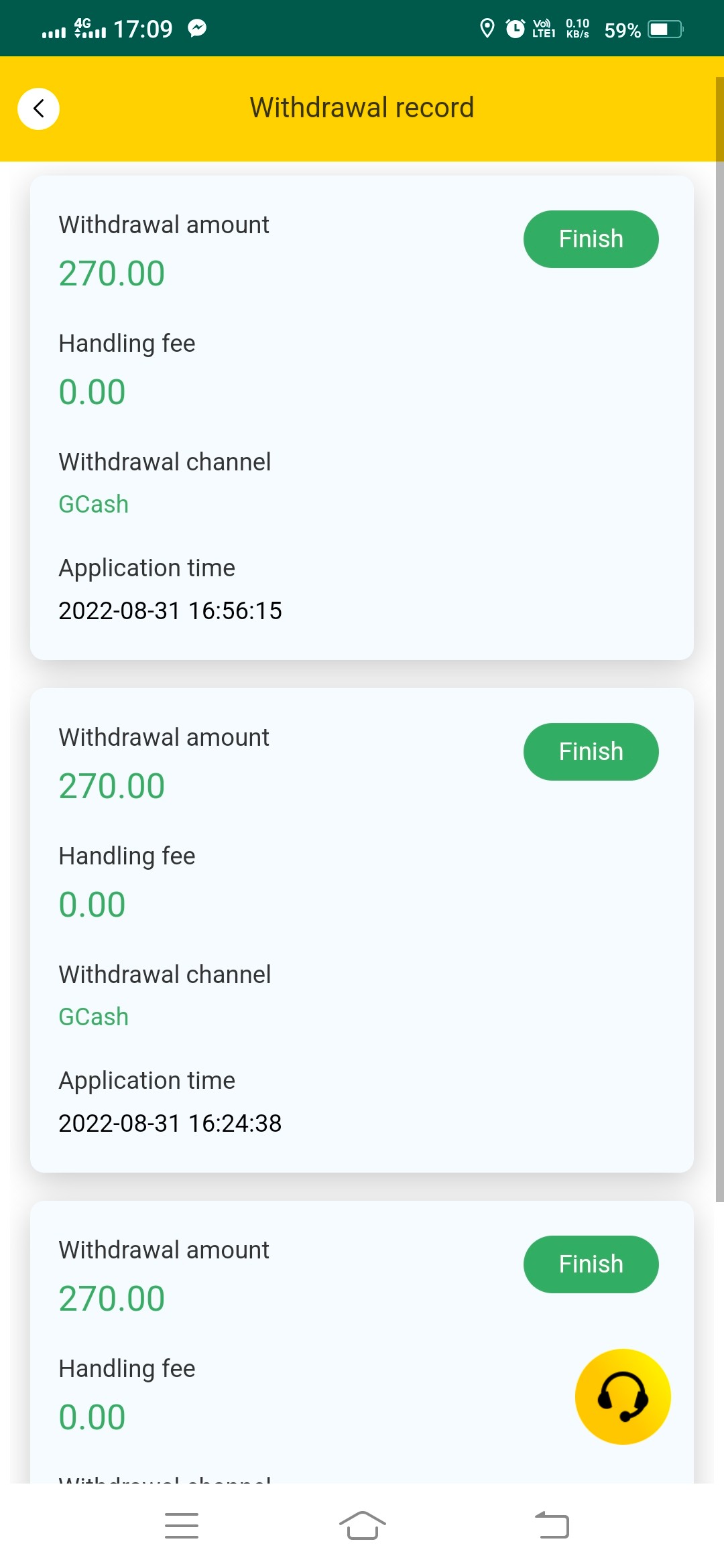Tap the first 270.00 withdrawal amount
Viewport: 724px width, 1568px height.
[112, 273]
